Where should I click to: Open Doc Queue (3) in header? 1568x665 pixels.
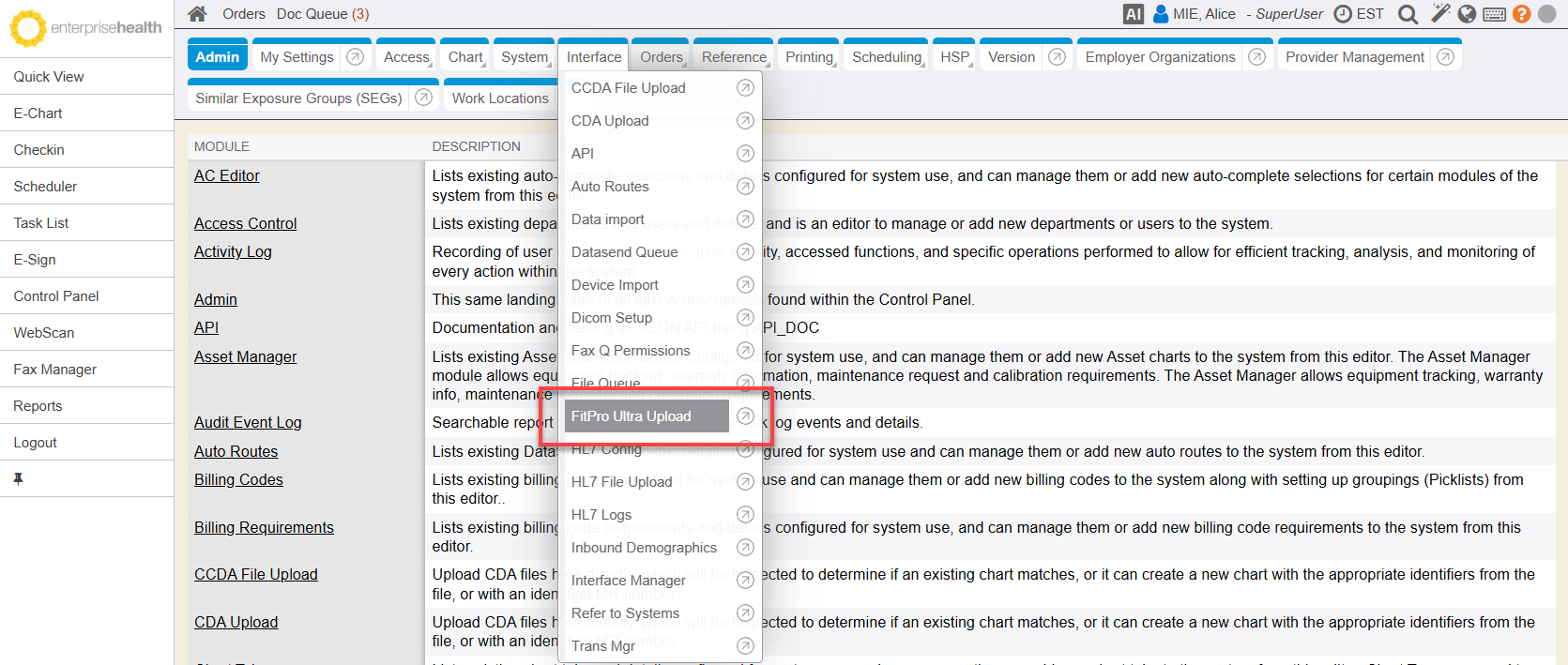coord(322,14)
